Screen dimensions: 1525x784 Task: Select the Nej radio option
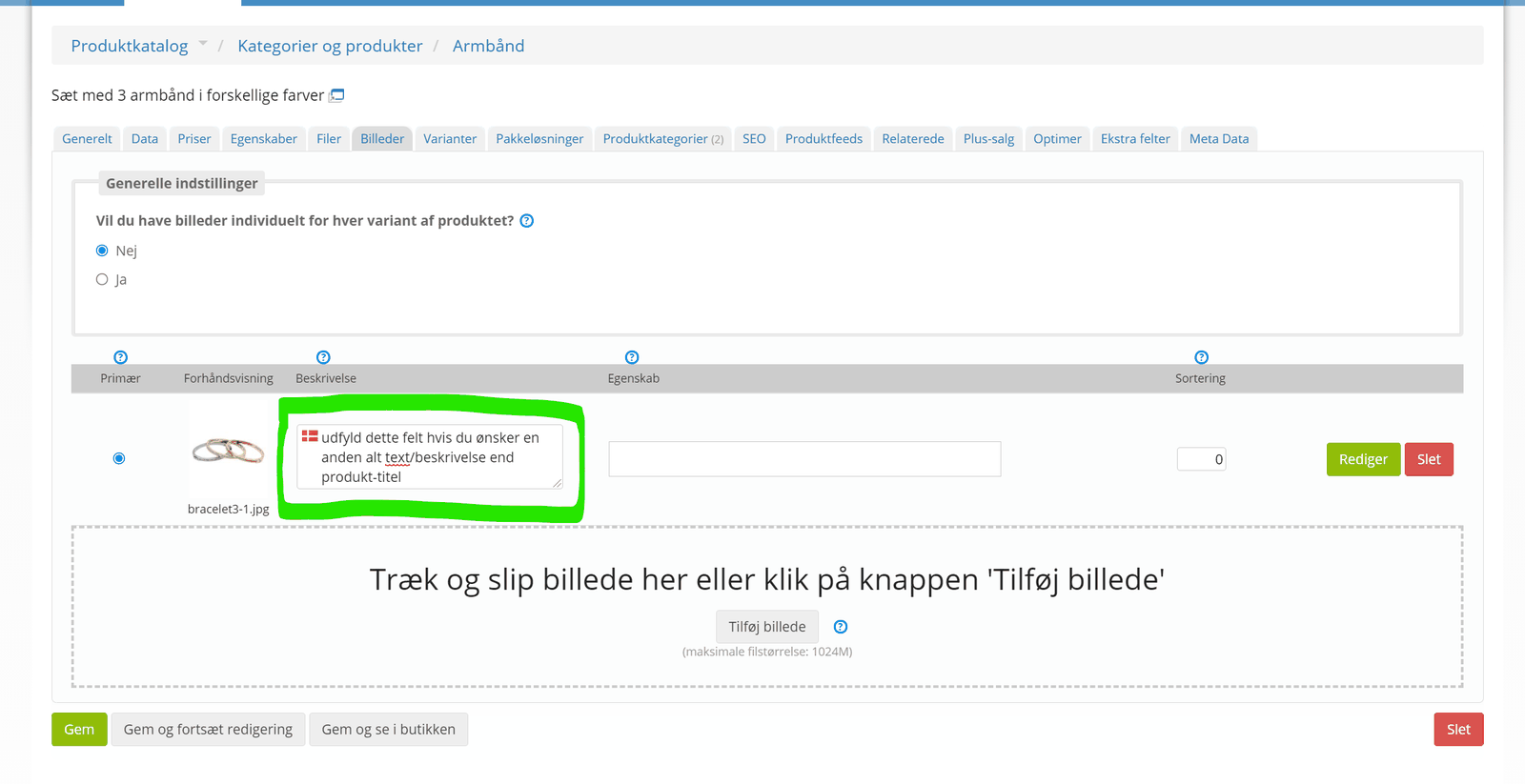(x=102, y=251)
